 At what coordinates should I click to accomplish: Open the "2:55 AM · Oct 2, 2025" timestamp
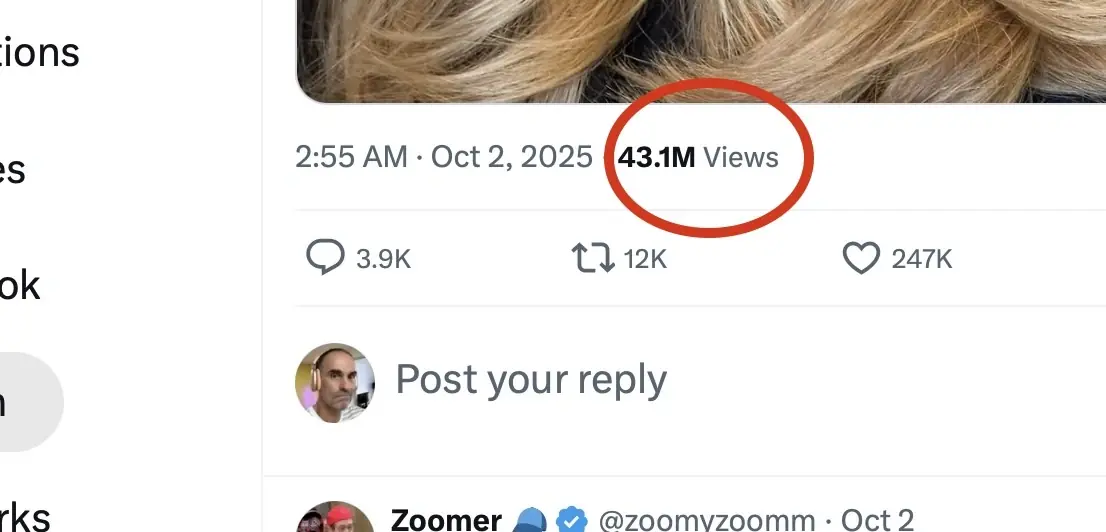click(x=443, y=158)
